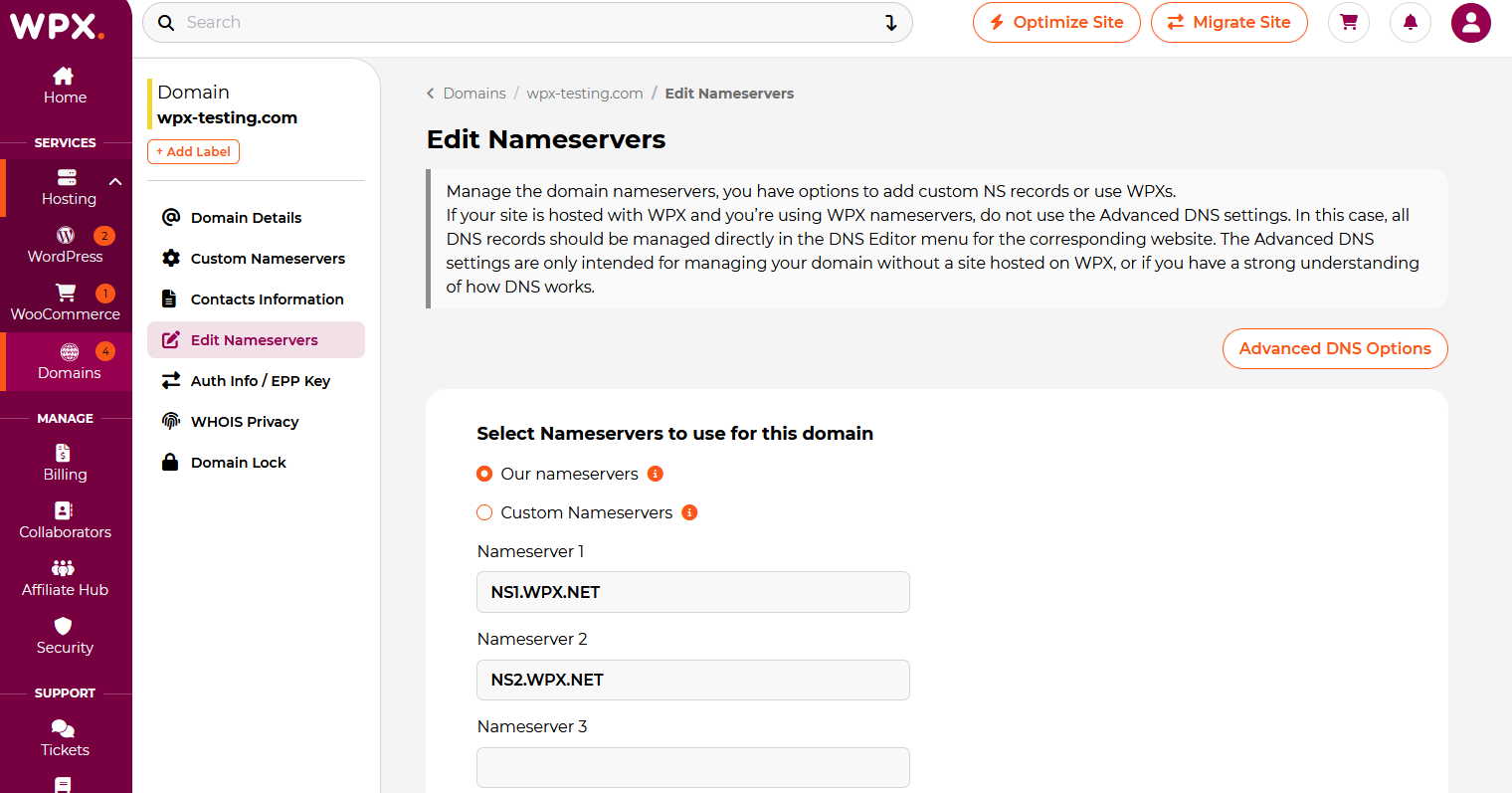Go back via breadcrumb chevron

(431, 94)
